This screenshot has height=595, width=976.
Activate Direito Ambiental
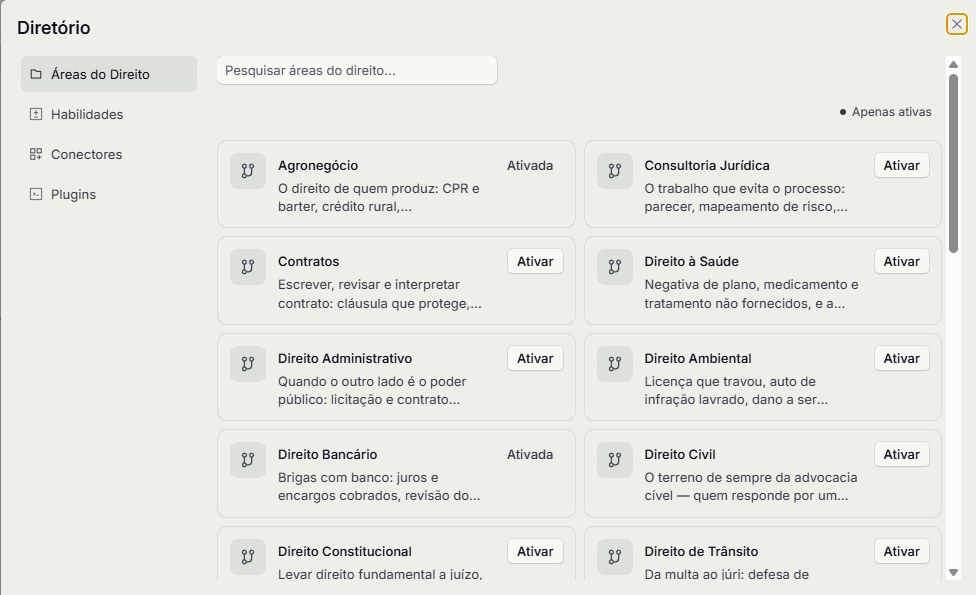click(901, 358)
